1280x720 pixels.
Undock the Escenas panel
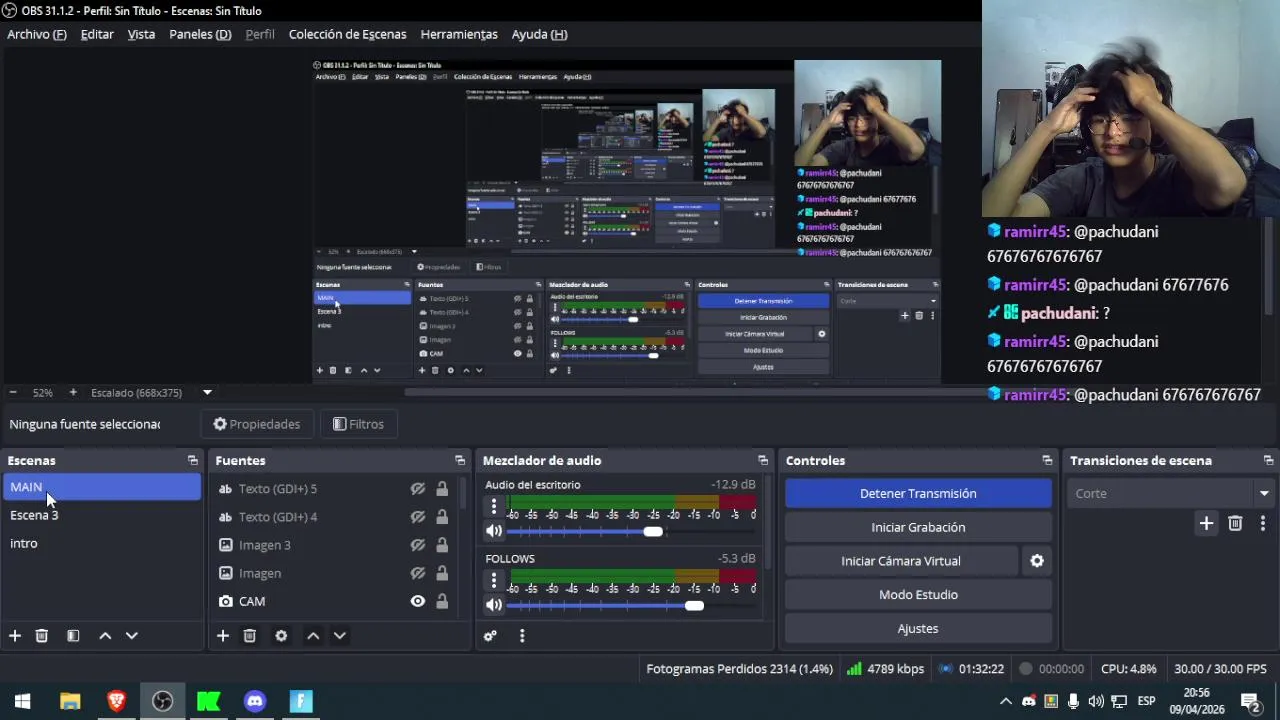(x=193, y=461)
